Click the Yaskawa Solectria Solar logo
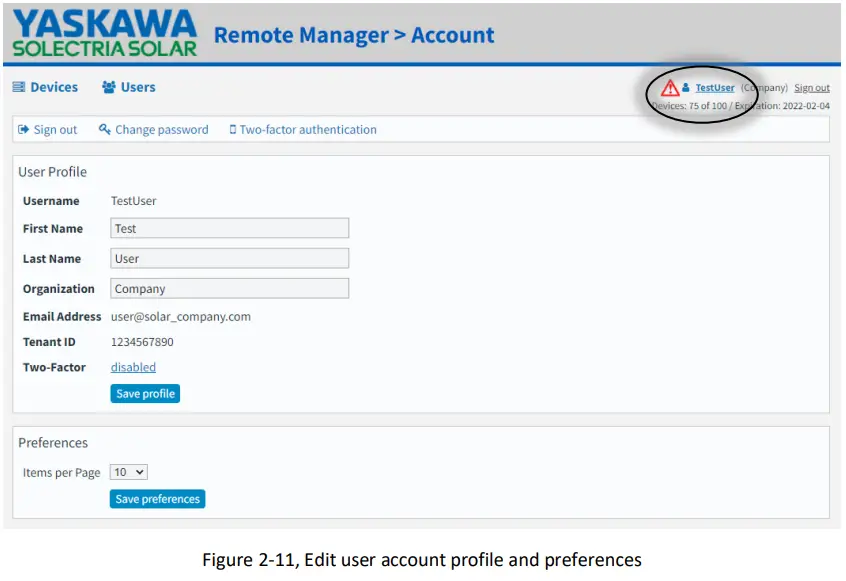 (x=105, y=33)
